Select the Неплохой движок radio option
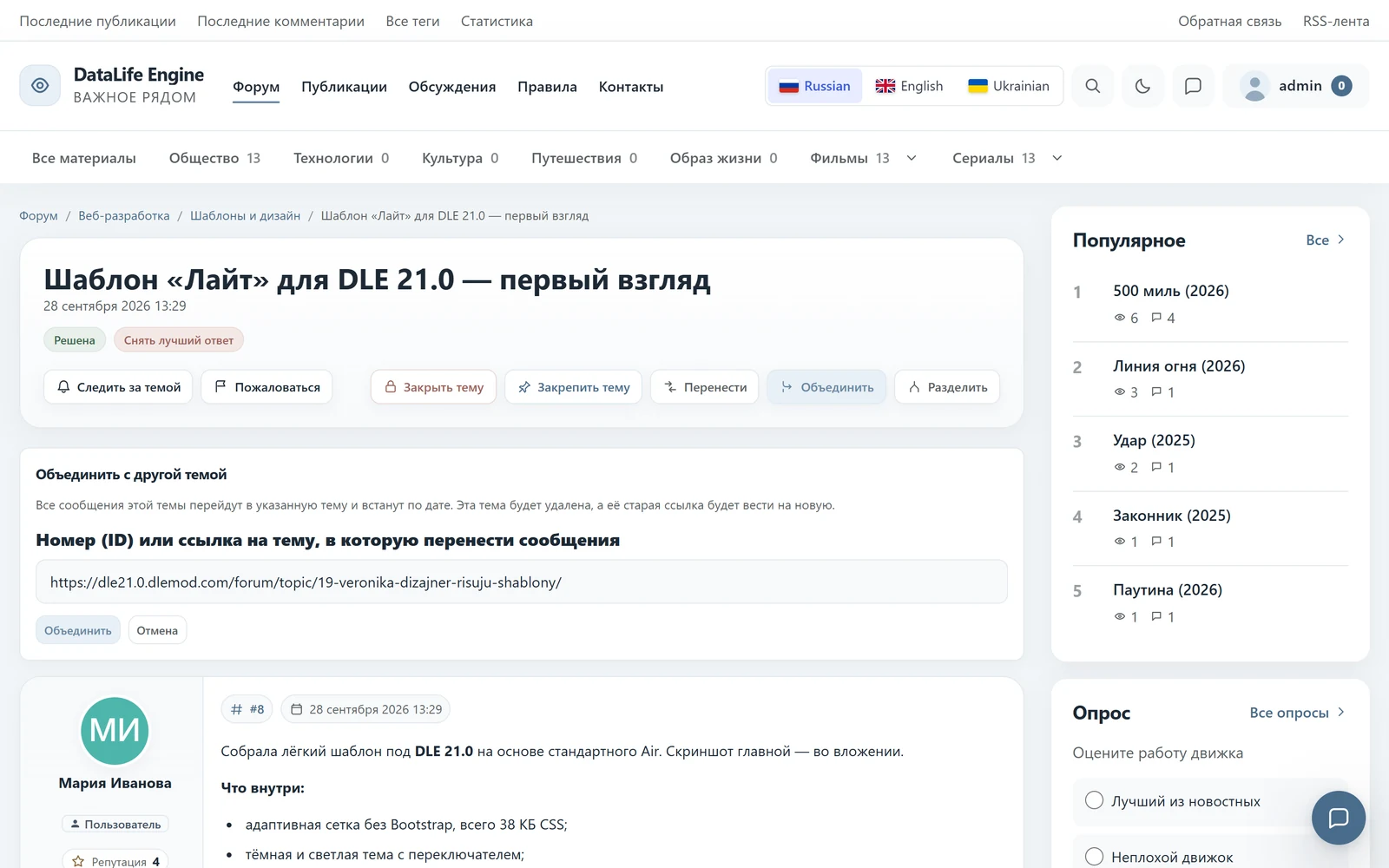Screen dimensions: 1389x868 [x=1094, y=857]
